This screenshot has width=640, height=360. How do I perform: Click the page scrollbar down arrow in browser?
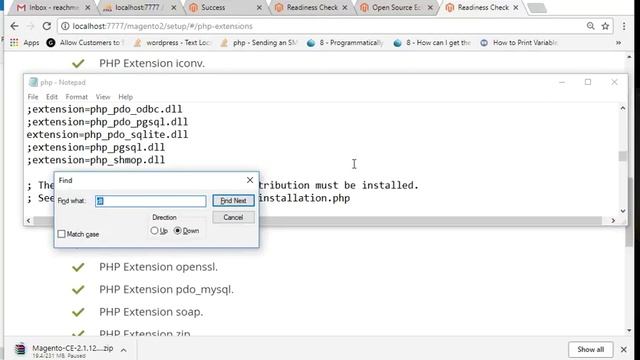[629, 330]
